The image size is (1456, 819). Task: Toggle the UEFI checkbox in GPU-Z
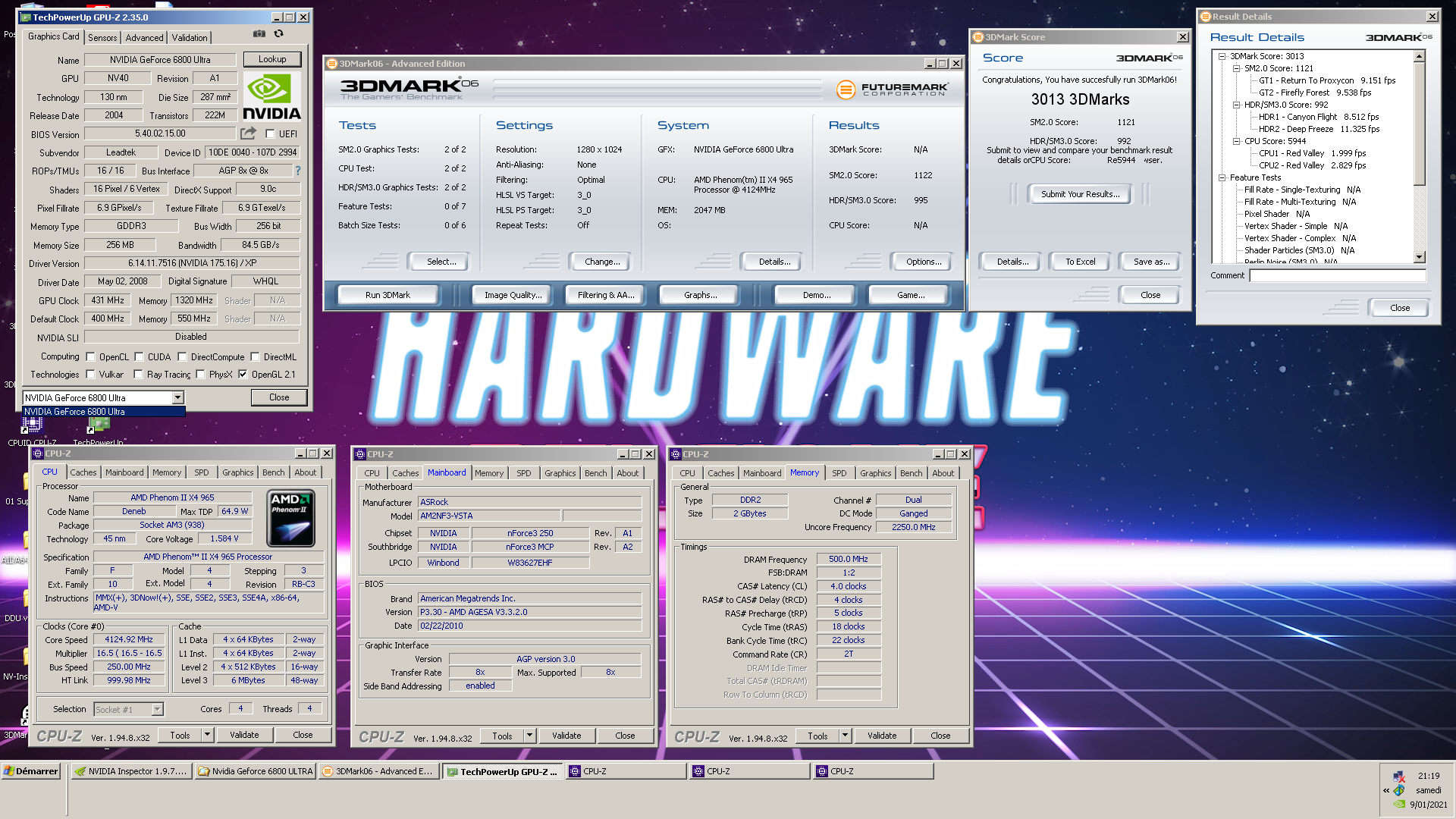point(270,134)
